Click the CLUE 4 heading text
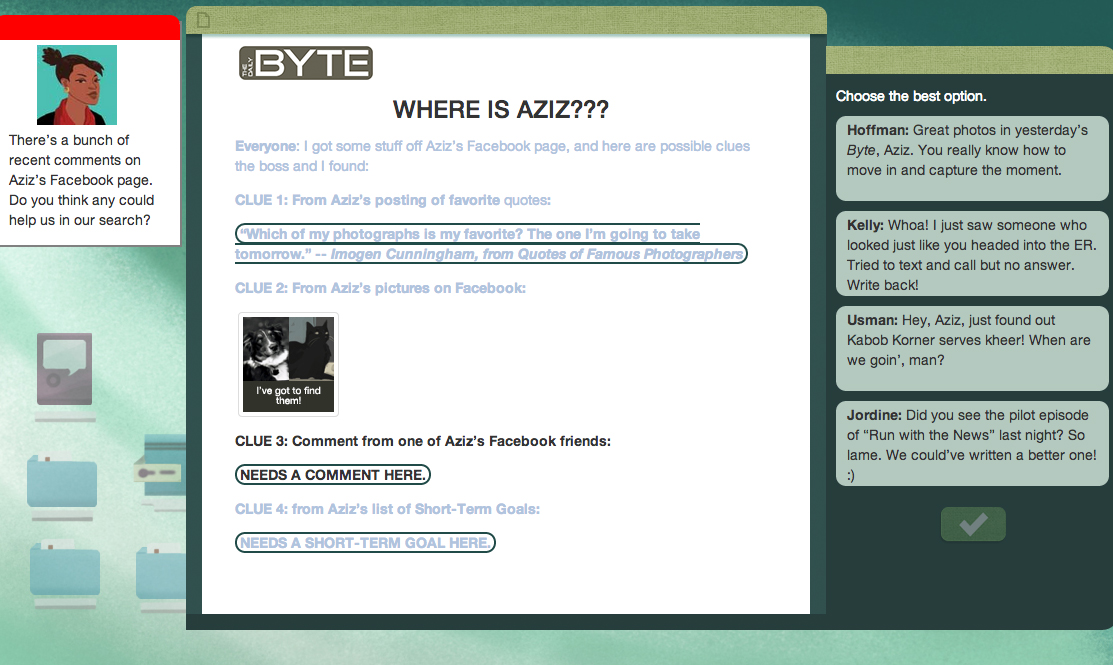Screen dimensions: 1113x665 click(x=388, y=509)
